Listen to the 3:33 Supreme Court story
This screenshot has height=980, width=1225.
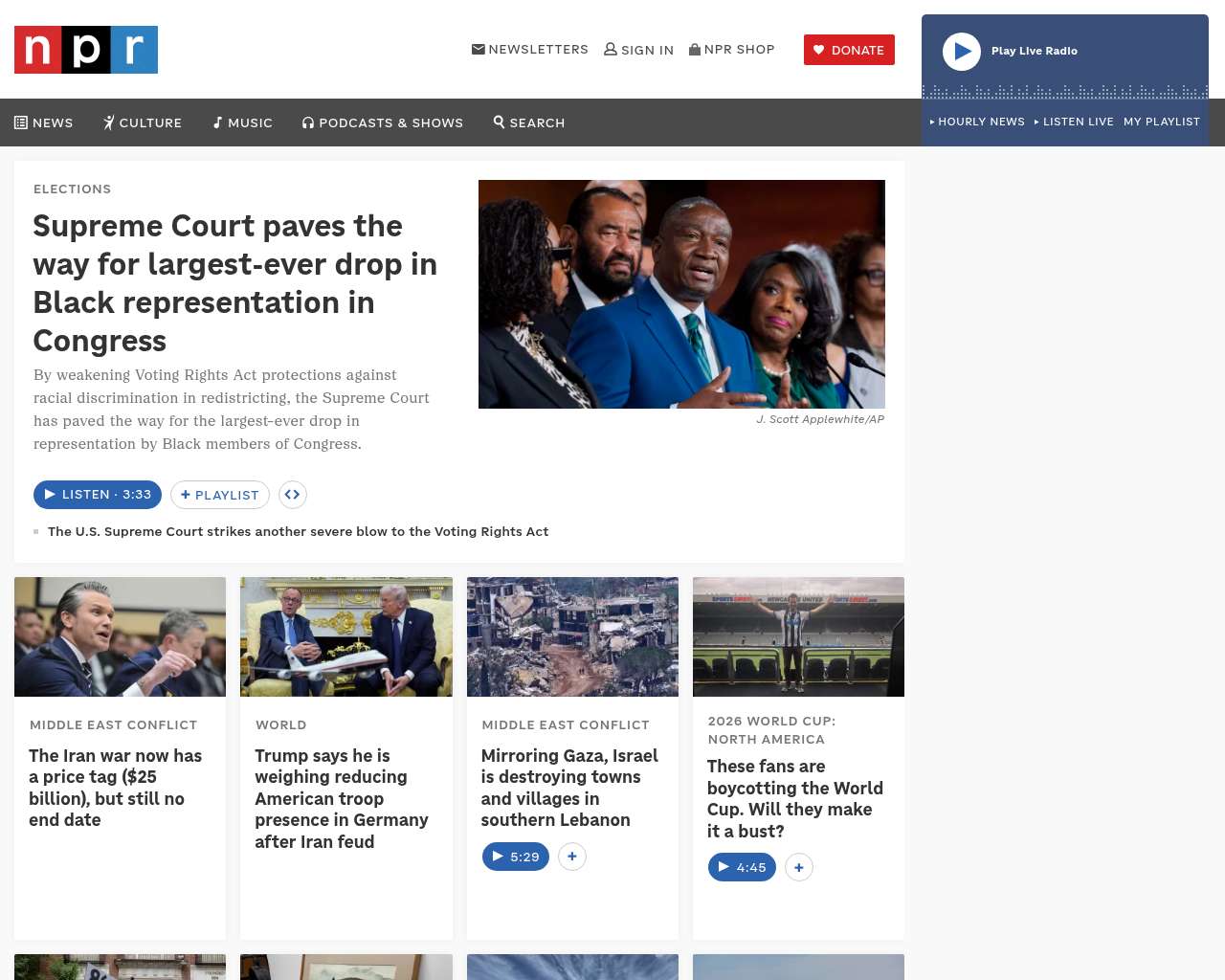click(x=98, y=495)
